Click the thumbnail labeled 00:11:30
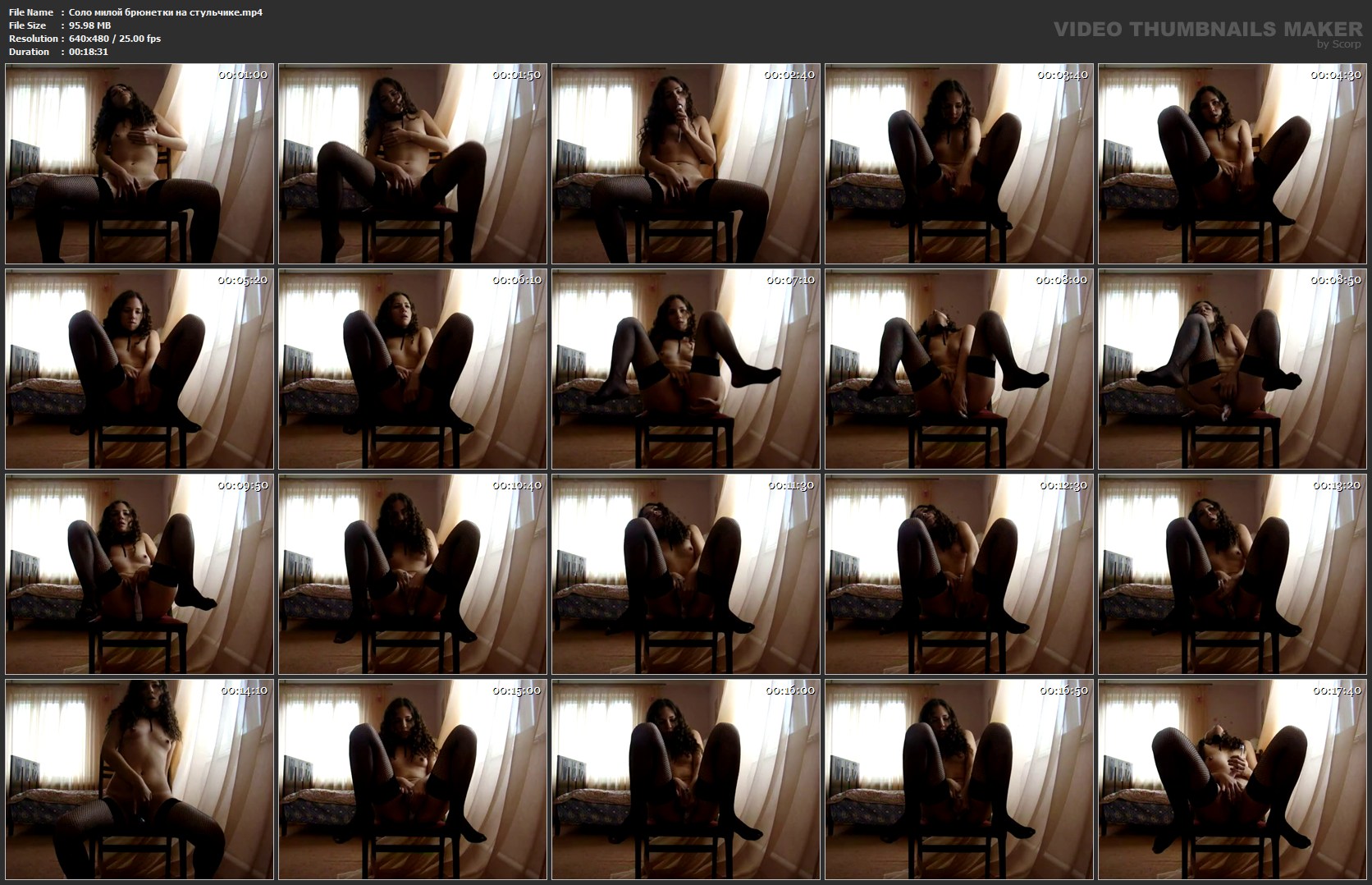Screen dimensions: 1372x885 pos(685,574)
